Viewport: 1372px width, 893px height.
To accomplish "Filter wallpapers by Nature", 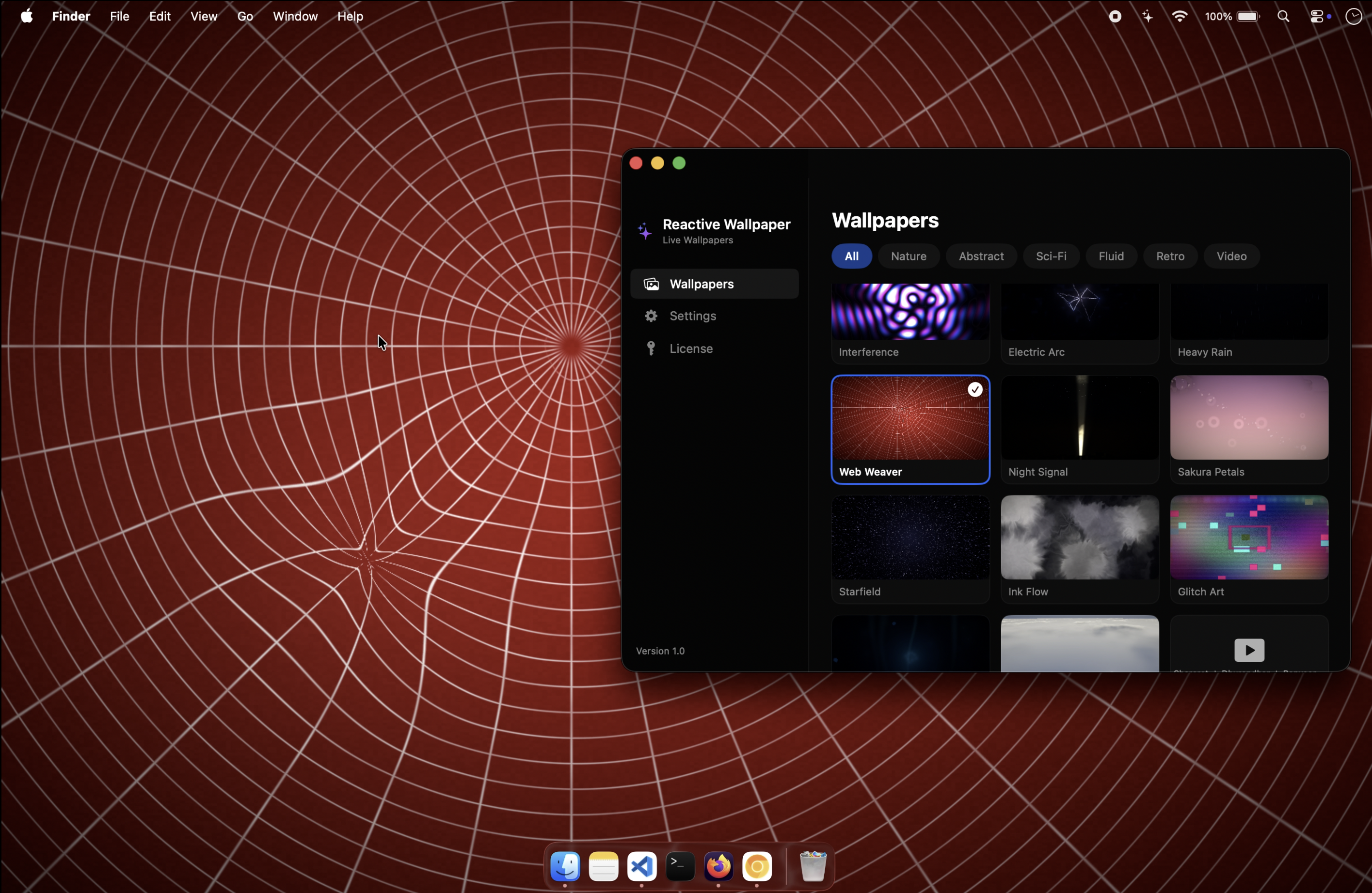I will pyautogui.click(x=908, y=256).
